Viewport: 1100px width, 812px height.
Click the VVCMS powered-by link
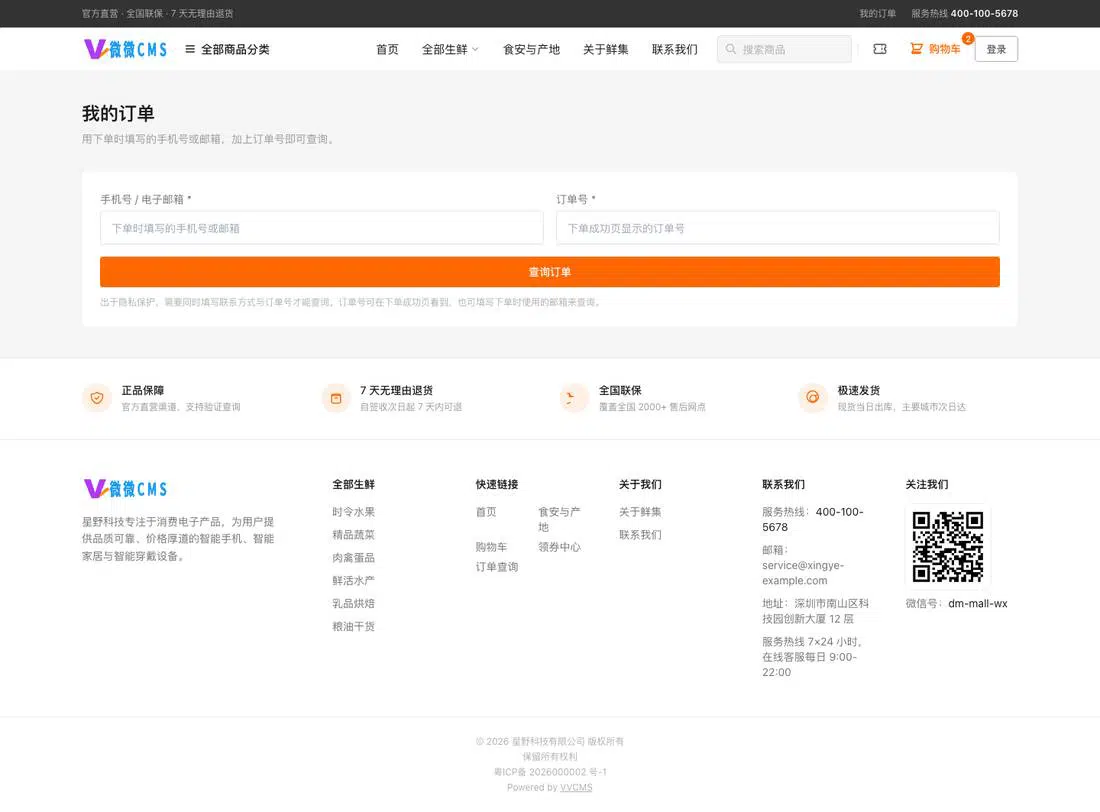pos(576,787)
